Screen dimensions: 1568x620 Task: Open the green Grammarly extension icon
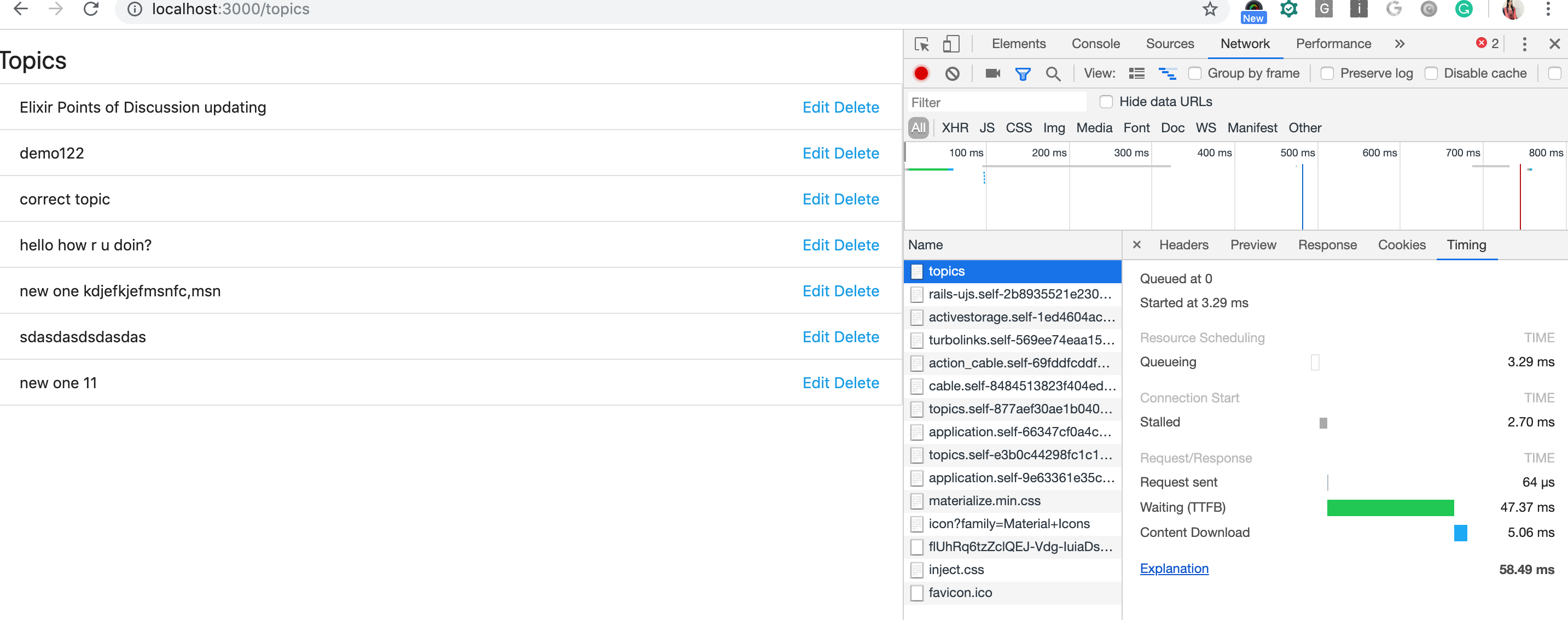(x=1464, y=9)
